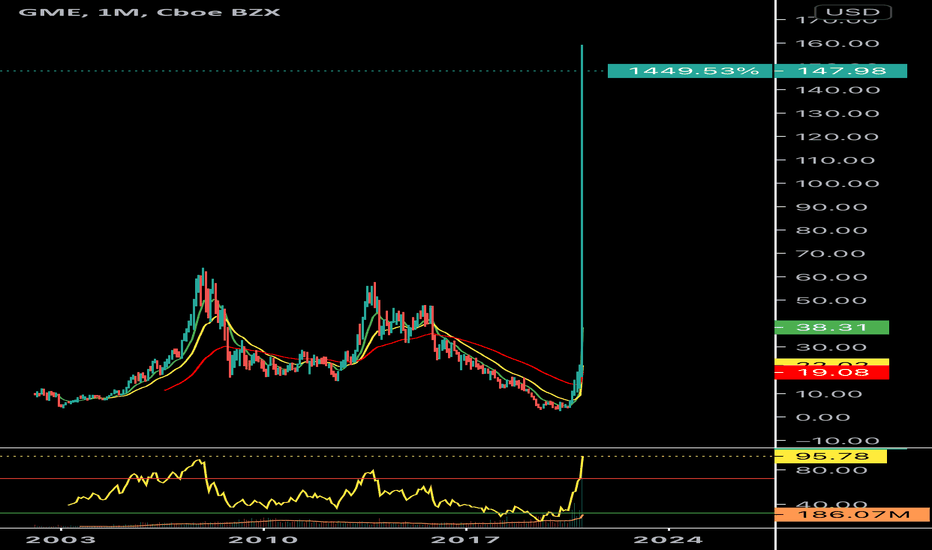Screen dimensions: 932x550
Task: Click the USD currency button
Action: point(852,12)
